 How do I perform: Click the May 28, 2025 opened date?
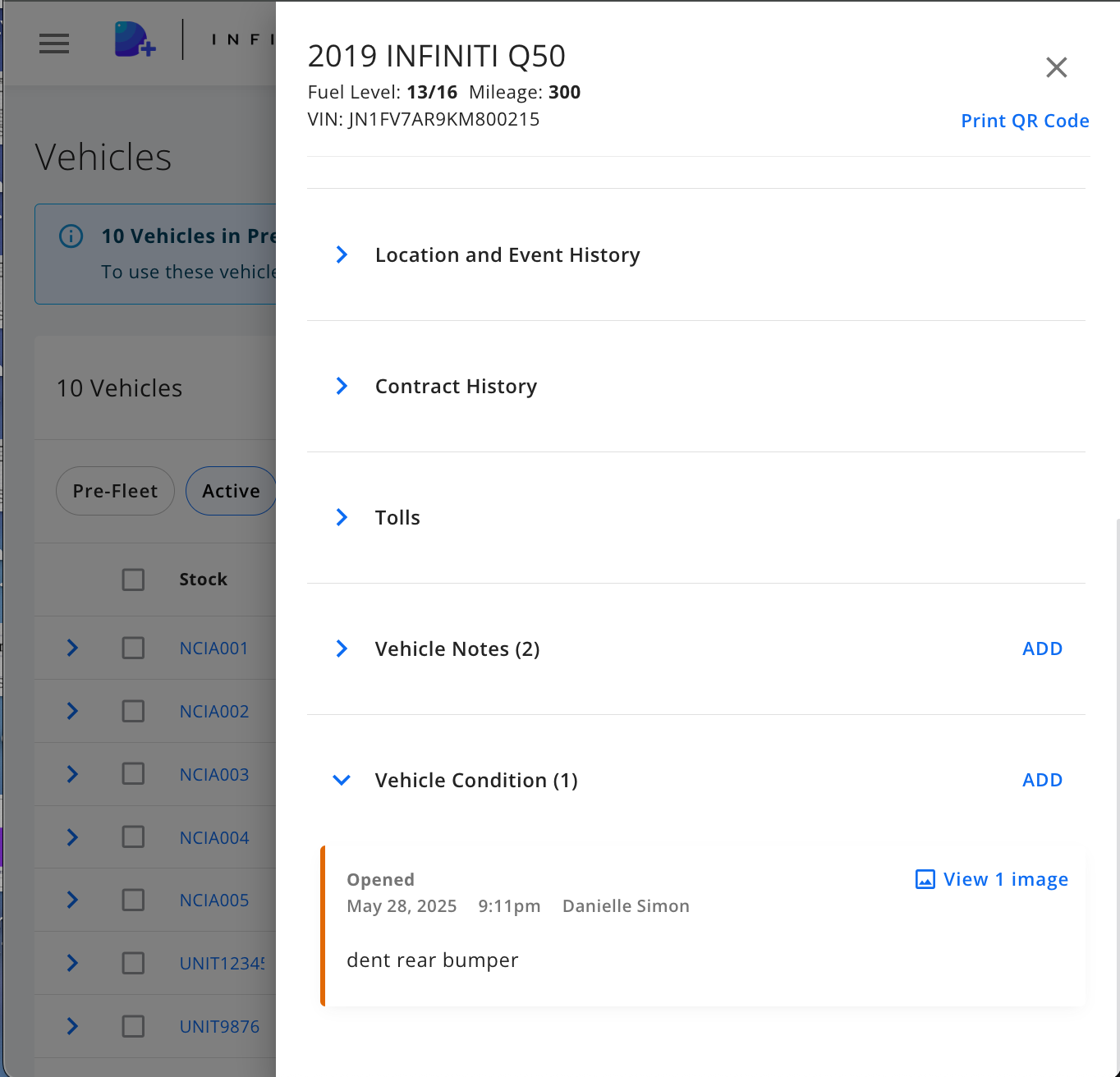pyautogui.click(x=402, y=906)
